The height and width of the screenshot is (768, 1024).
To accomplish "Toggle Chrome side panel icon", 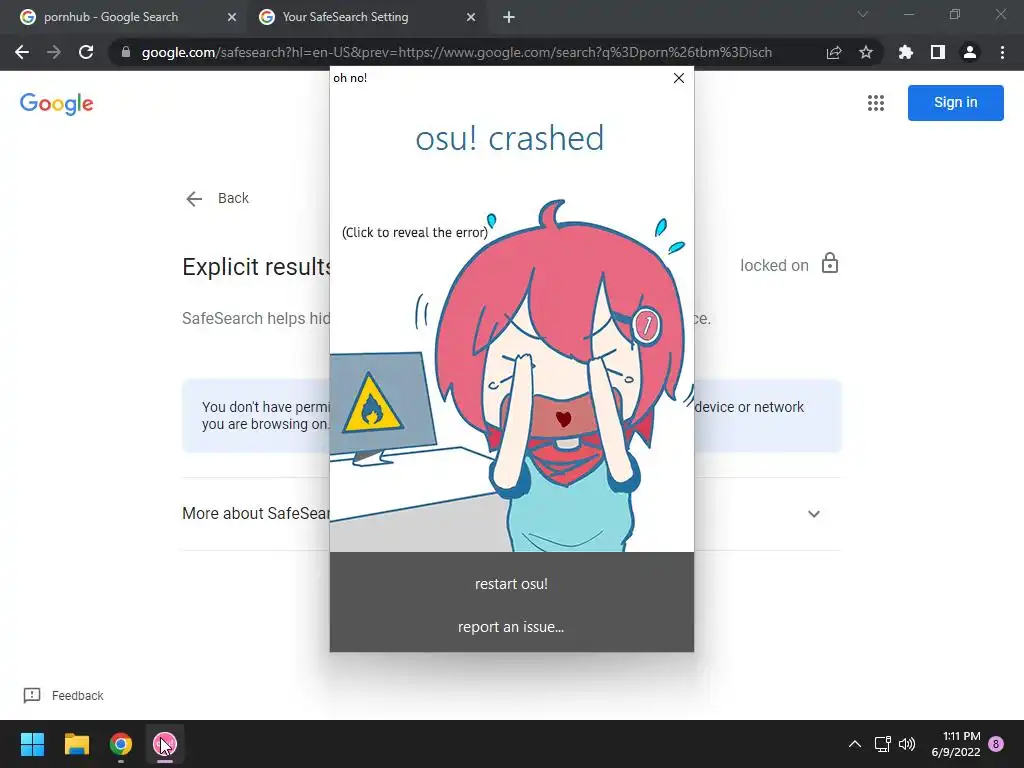I will coord(938,52).
